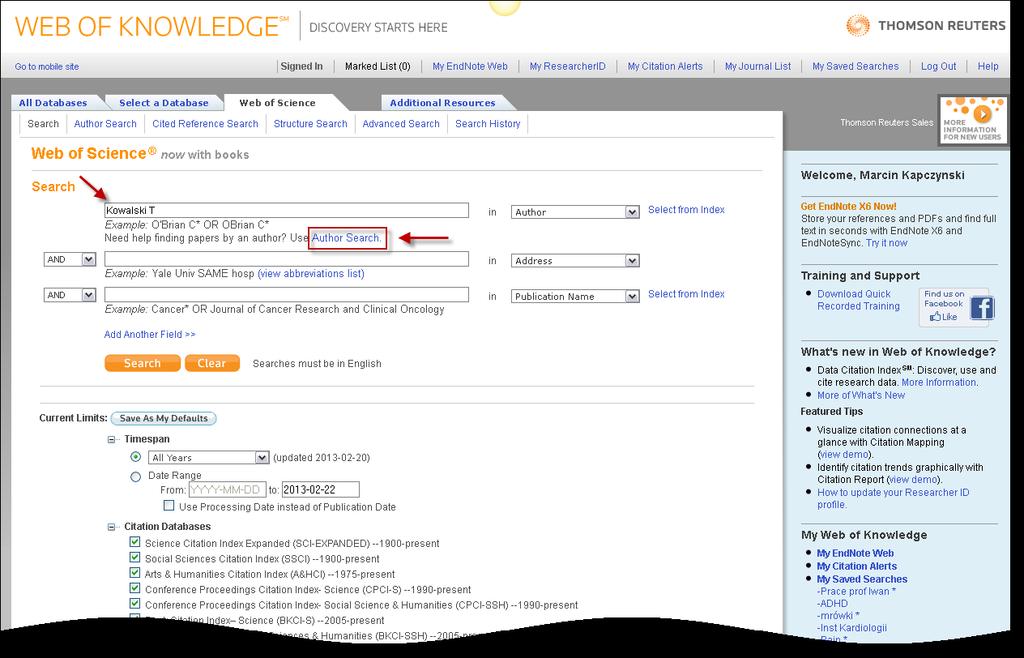This screenshot has height=658, width=1024.
Task: Click Save As My Defaults button
Action: [163, 418]
